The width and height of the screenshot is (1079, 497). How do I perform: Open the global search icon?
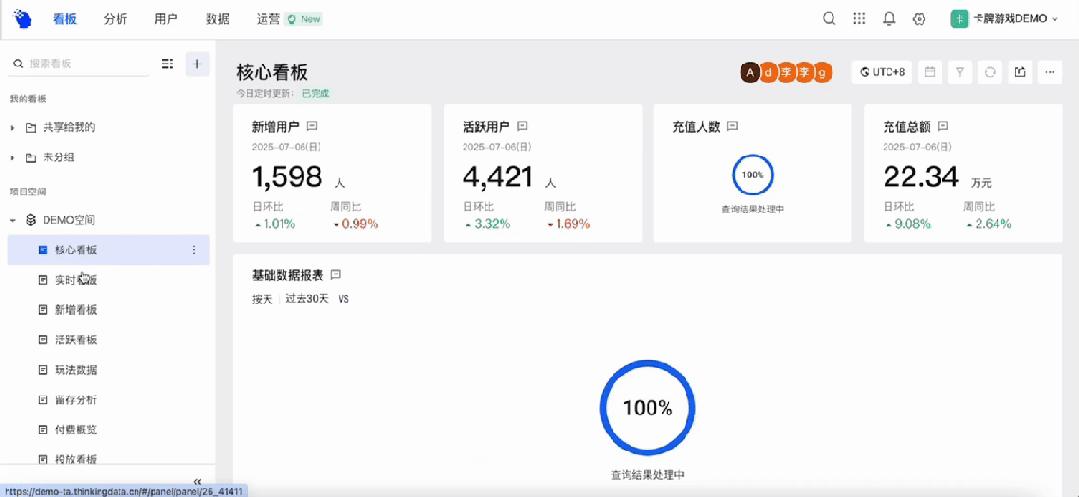tap(829, 19)
